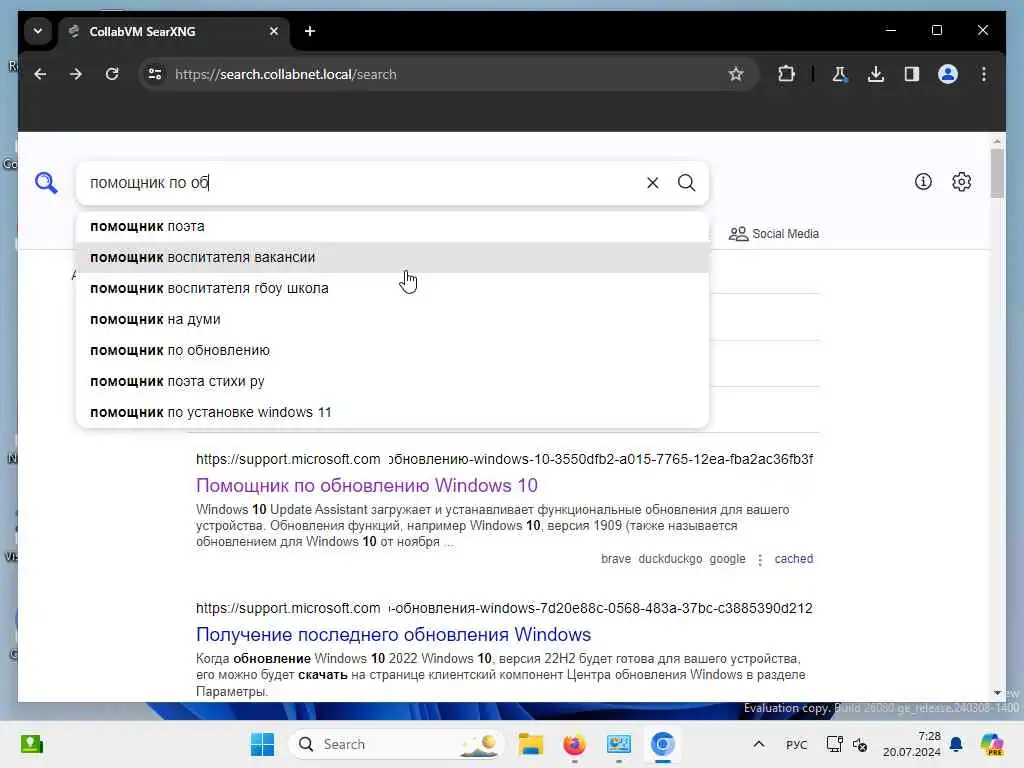
Task: Open the Extensions puzzle icon
Action: coord(786,74)
